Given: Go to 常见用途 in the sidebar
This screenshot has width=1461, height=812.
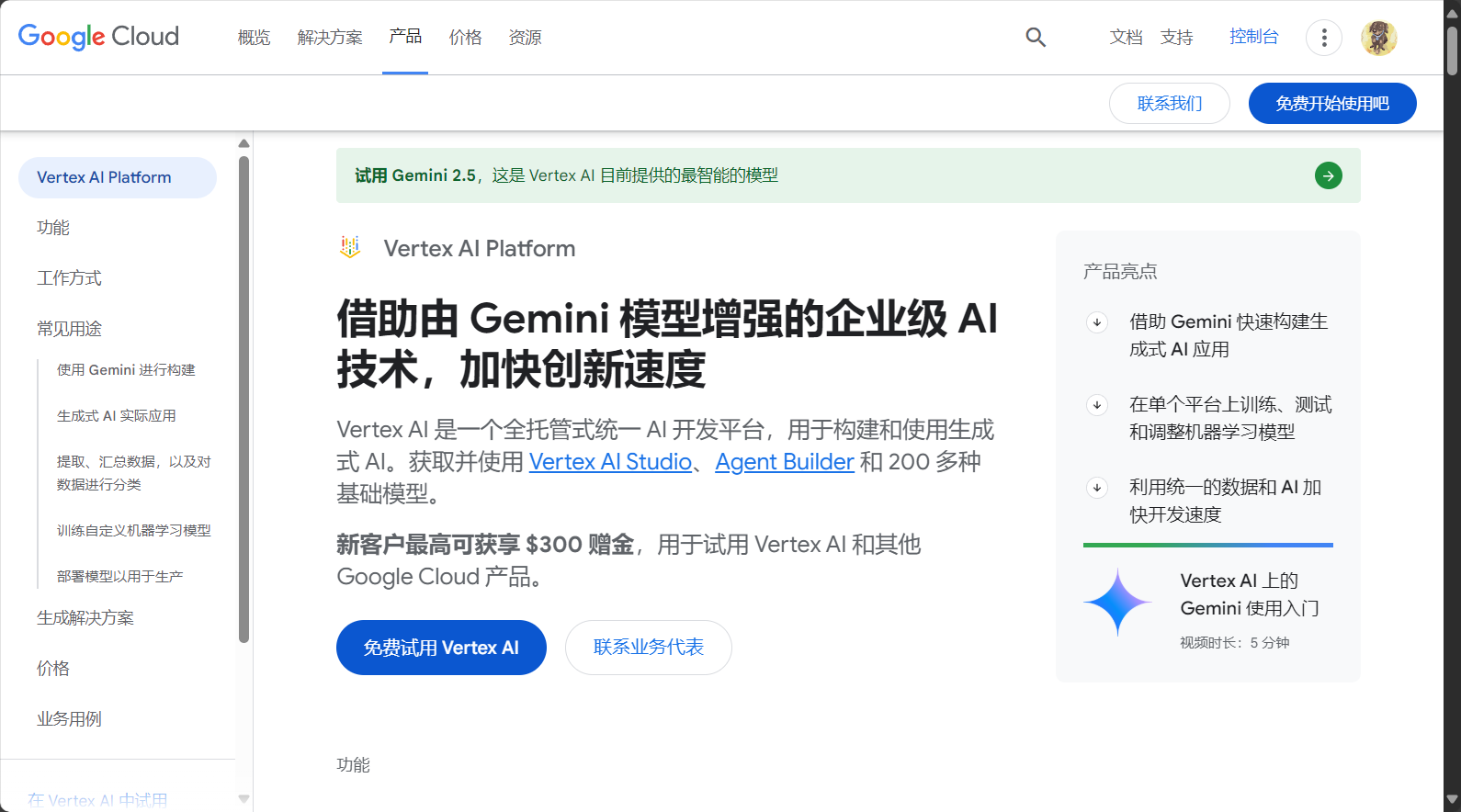Looking at the screenshot, I should [x=69, y=329].
